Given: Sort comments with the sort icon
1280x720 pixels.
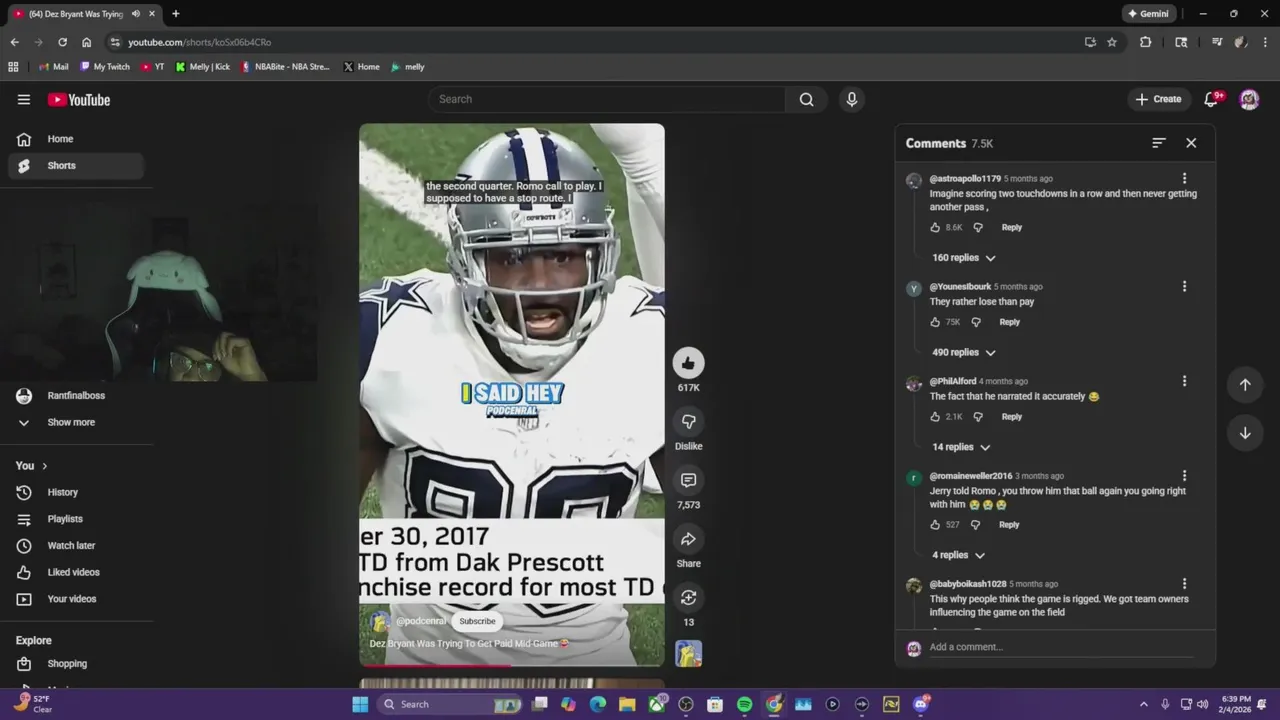Looking at the screenshot, I should pyautogui.click(x=1159, y=143).
